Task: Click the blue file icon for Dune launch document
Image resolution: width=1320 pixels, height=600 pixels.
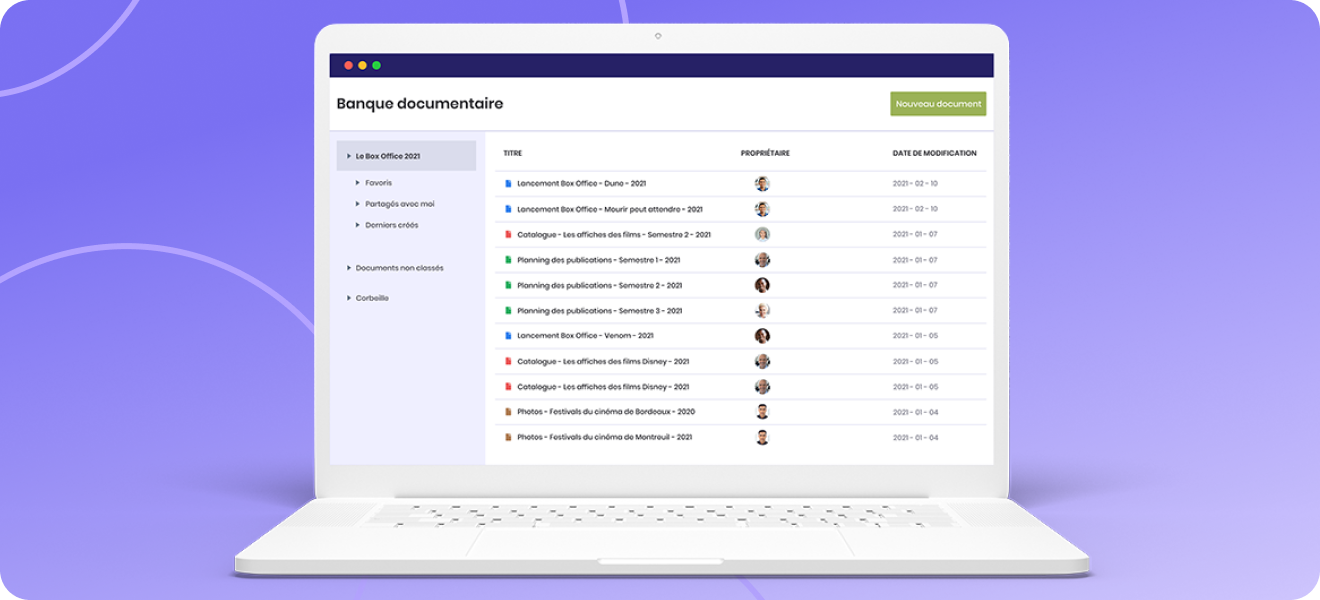Action: pos(508,184)
